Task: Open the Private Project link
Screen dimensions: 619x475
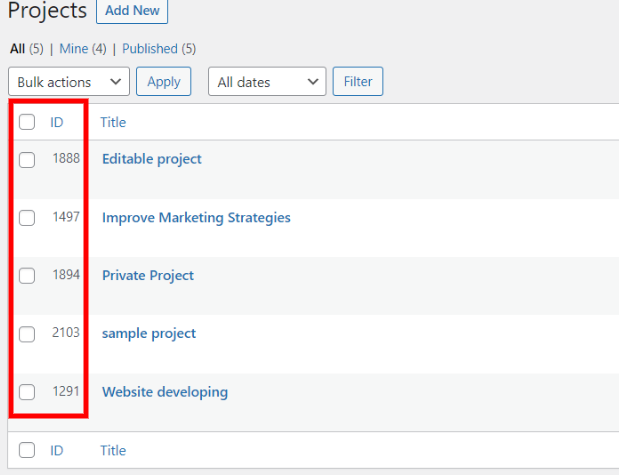Action: tap(148, 275)
